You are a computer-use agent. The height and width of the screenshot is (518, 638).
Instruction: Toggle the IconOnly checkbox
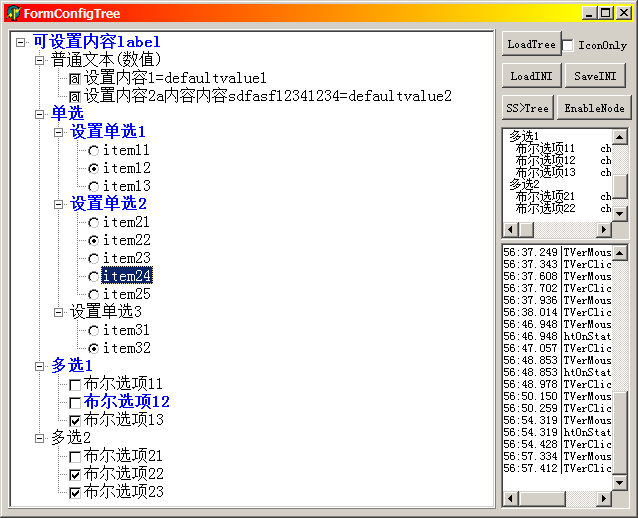[568, 45]
